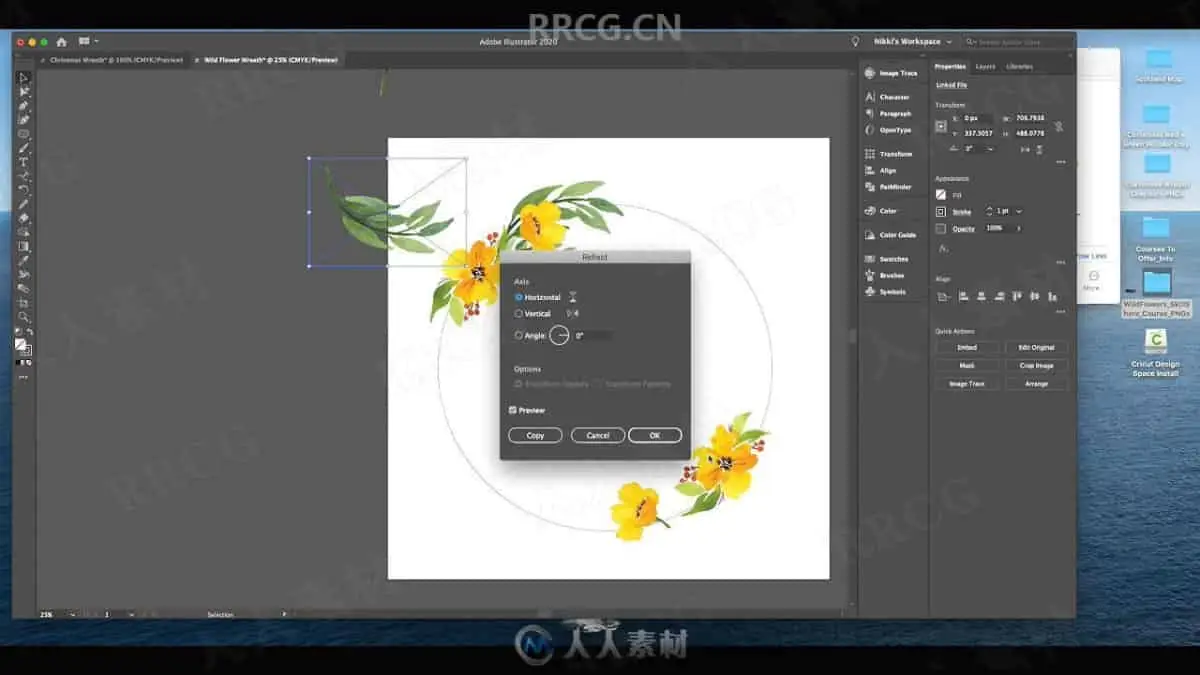Select the Vertical axis radio button
The height and width of the screenshot is (675, 1200).
(518, 314)
